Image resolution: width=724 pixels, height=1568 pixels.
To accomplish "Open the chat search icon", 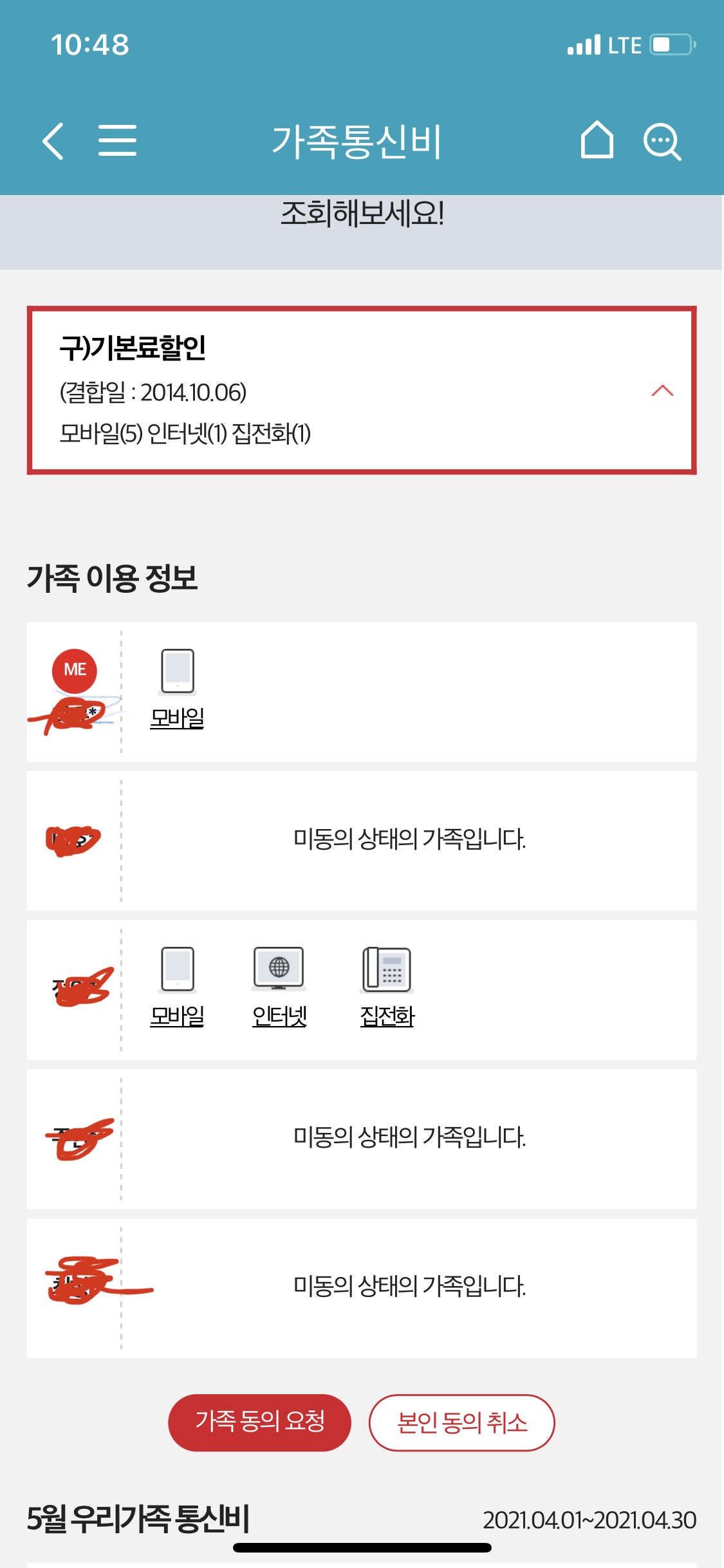I will [x=662, y=141].
